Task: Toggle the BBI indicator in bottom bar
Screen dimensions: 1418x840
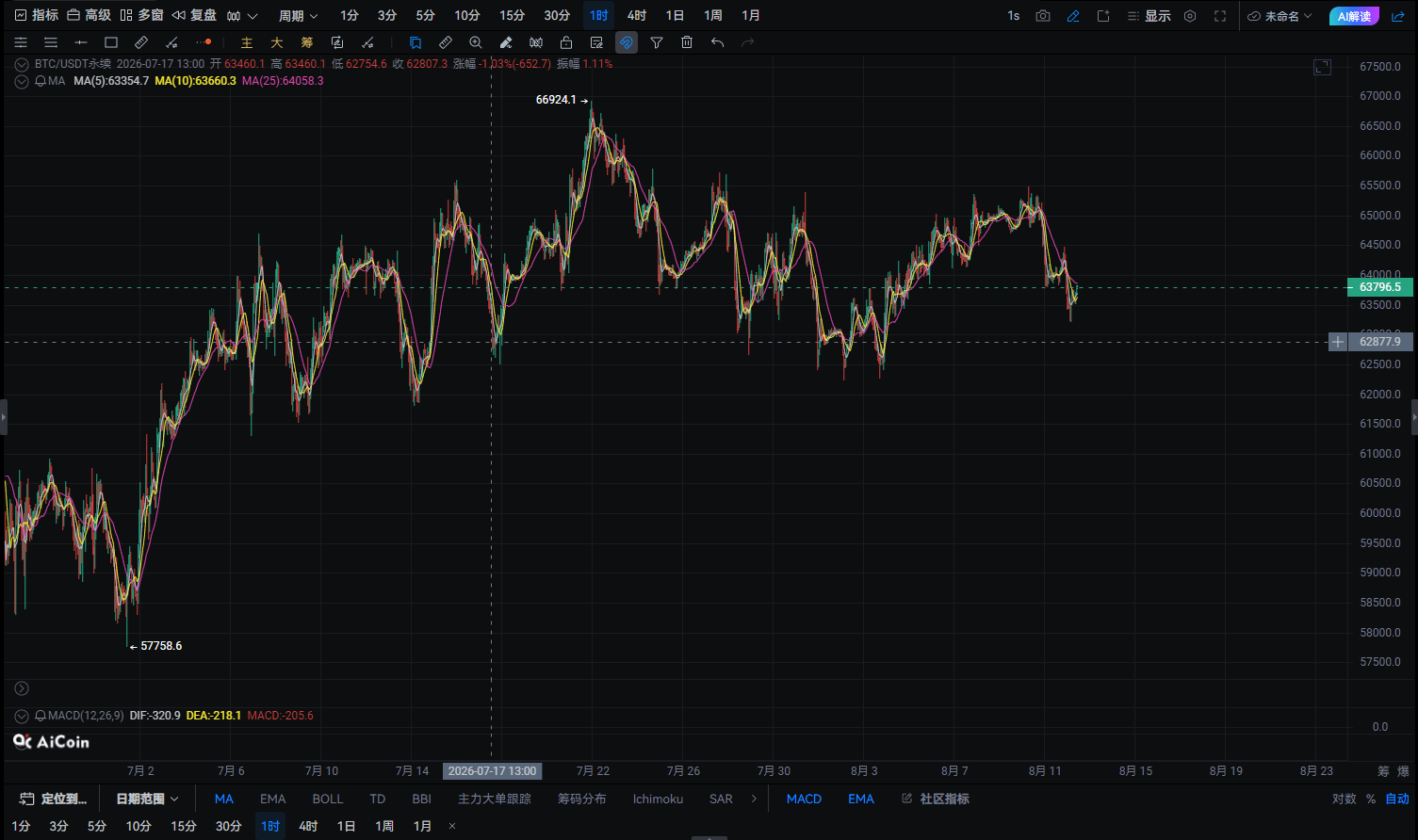Action: click(422, 799)
